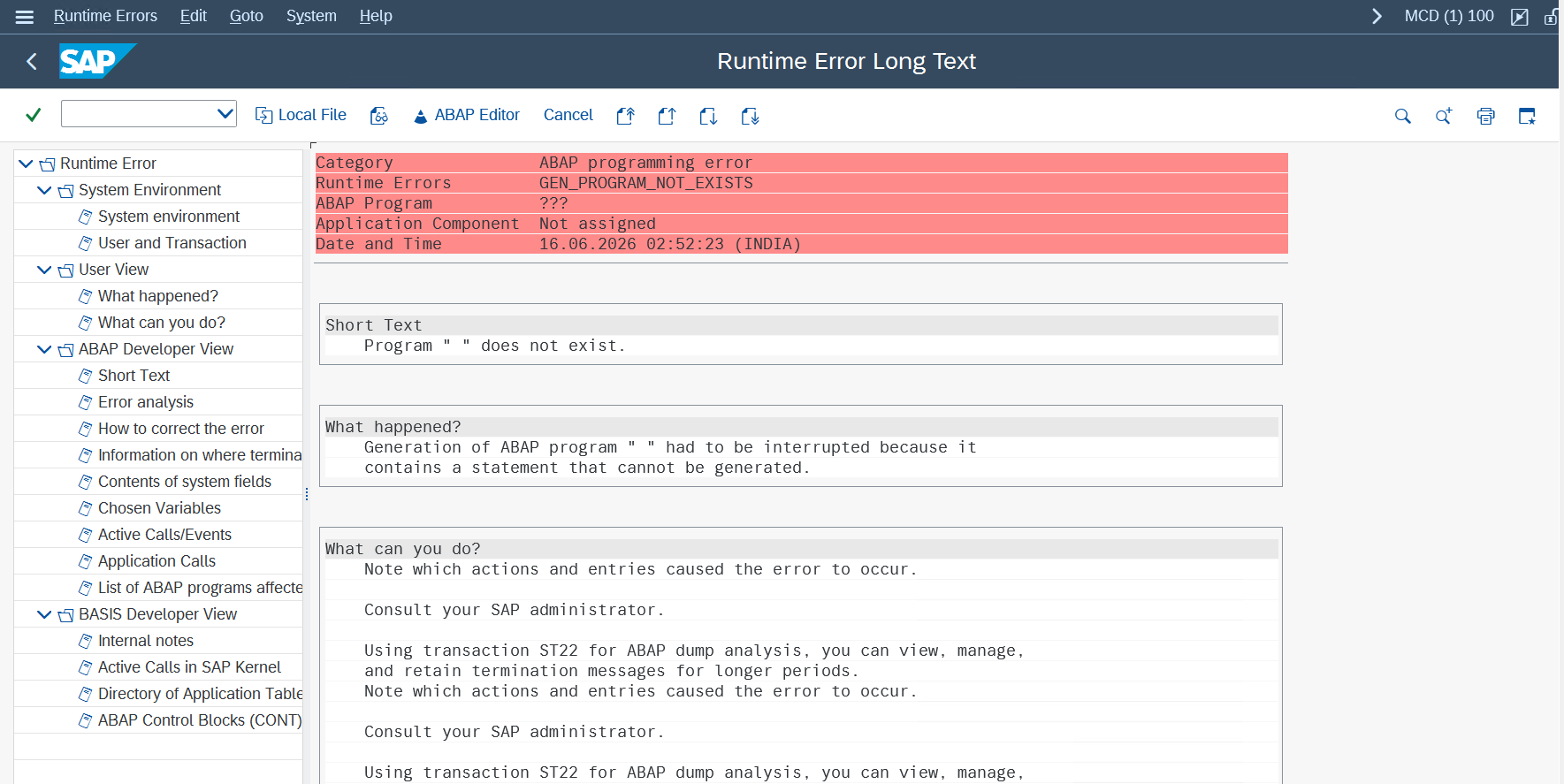Collapse the Runtime Error root node
Screen dimensions: 1564x784
click(26, 164)
